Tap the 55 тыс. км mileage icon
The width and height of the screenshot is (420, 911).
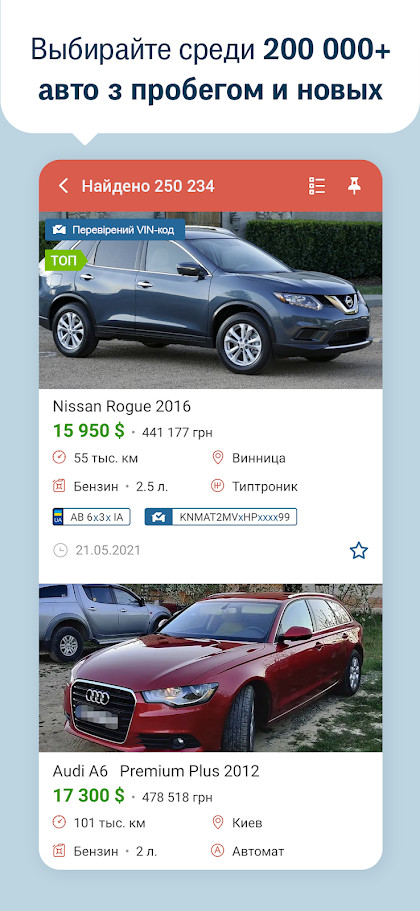click(x=59, y=458)
